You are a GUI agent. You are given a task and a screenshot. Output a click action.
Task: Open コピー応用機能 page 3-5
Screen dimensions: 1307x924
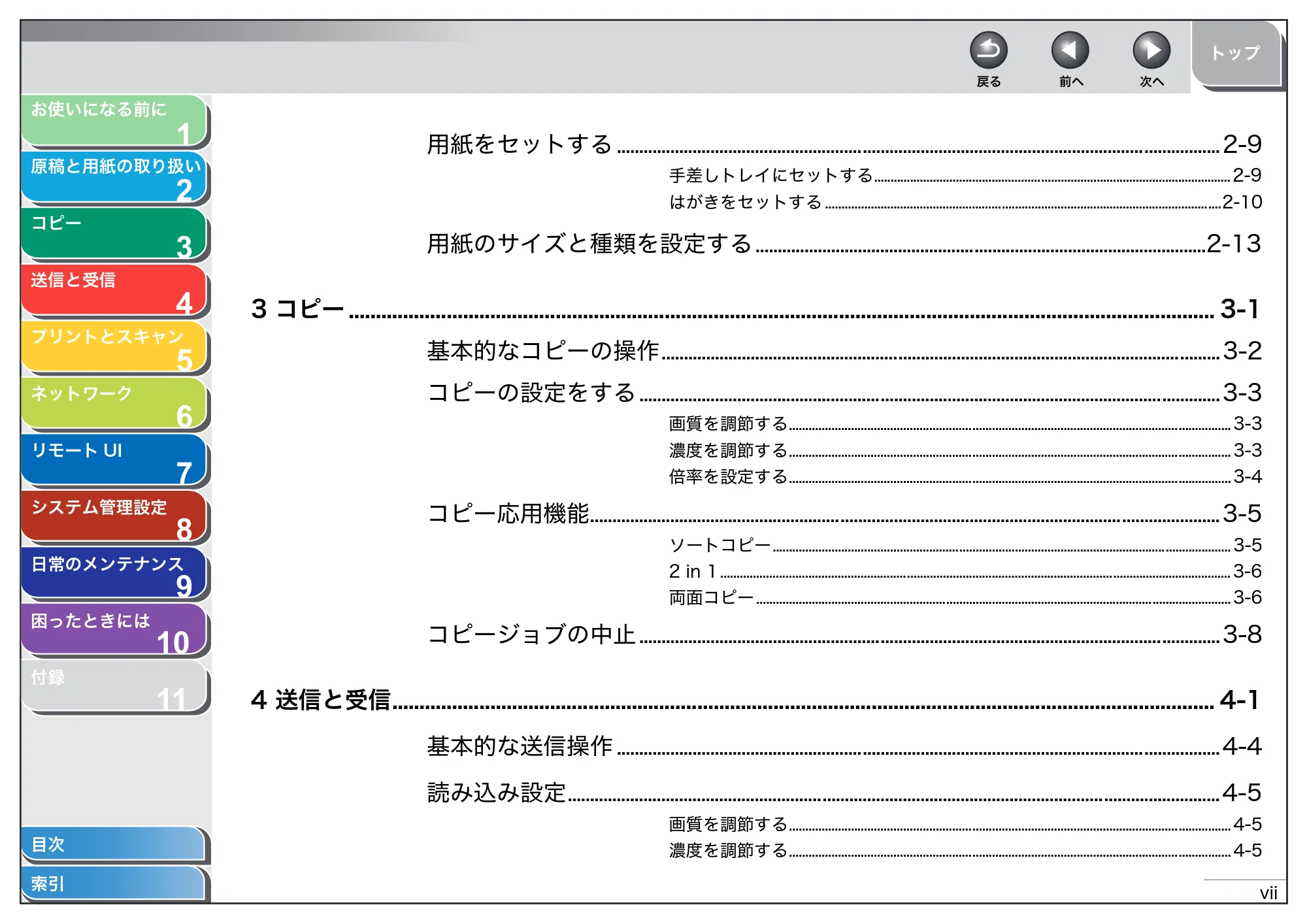point(844,514)
